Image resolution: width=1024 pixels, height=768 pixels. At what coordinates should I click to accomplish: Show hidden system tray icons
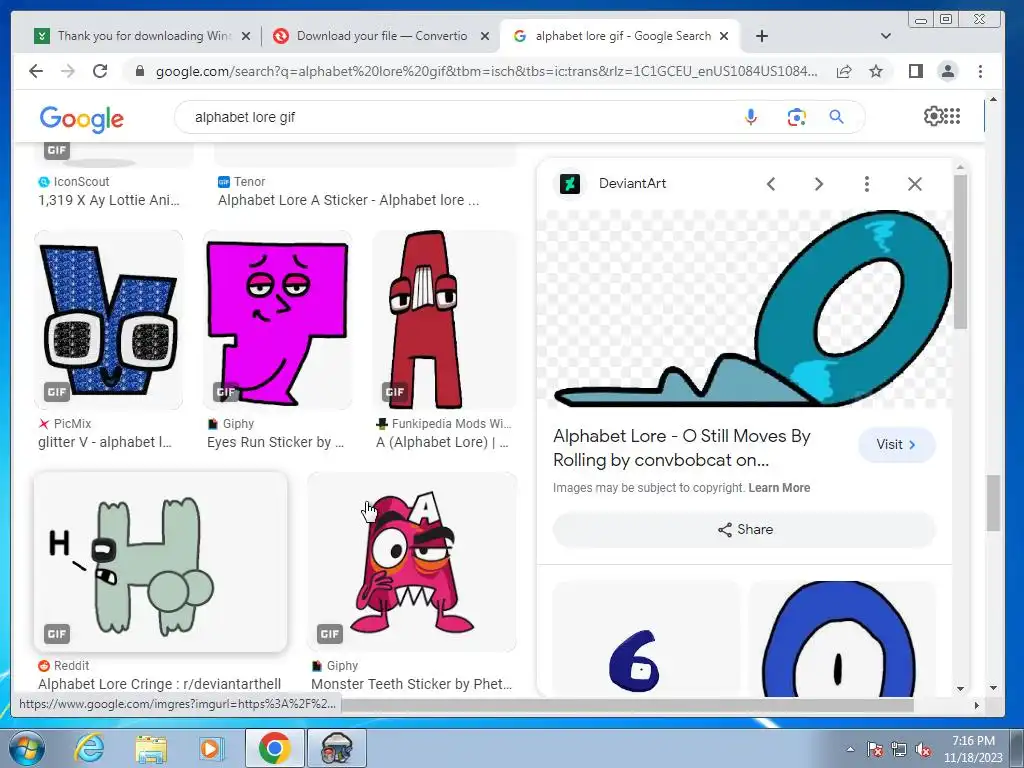(x=850, y=749)
